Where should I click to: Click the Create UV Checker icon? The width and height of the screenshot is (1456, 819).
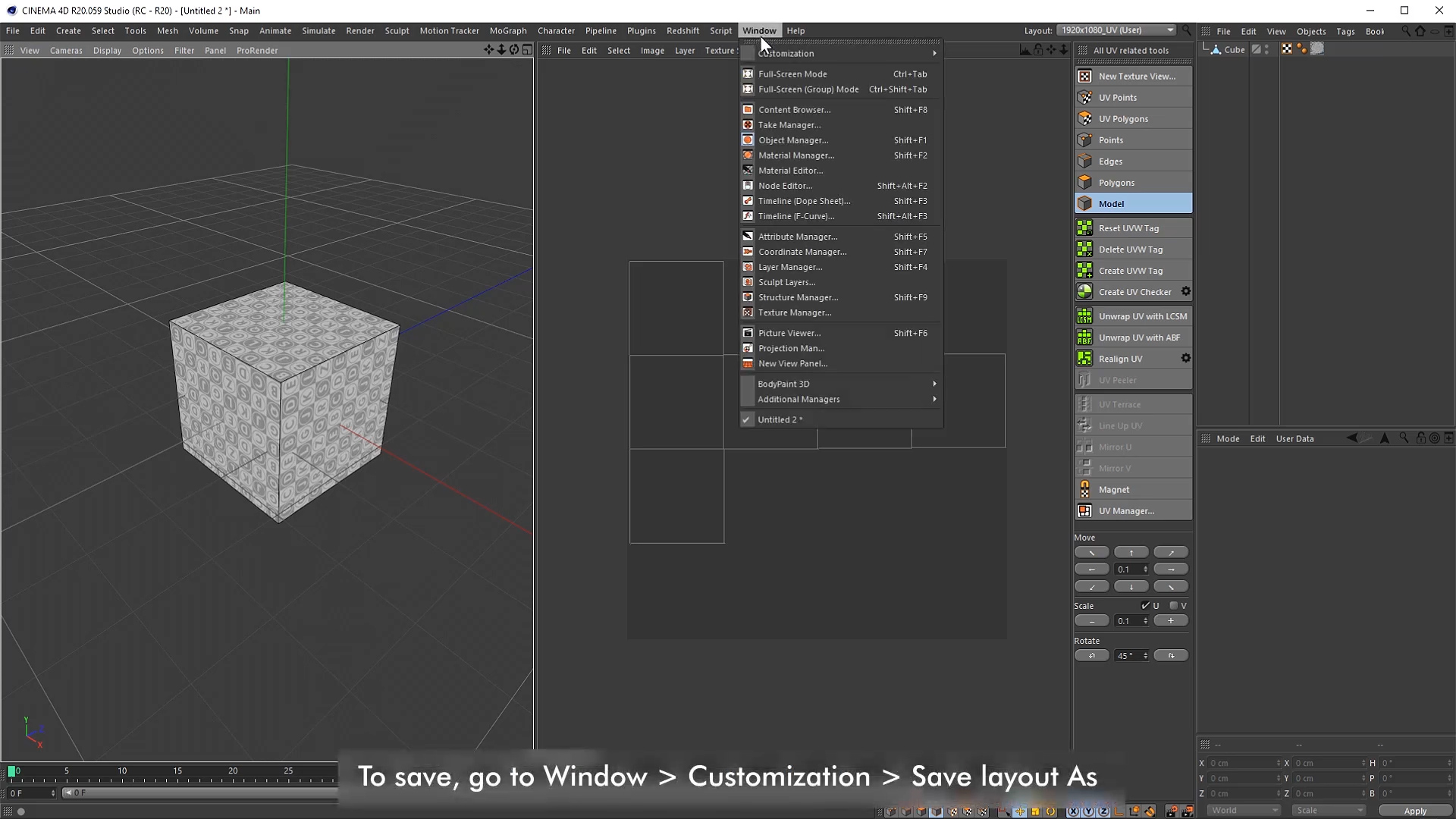coord(1084,291)
